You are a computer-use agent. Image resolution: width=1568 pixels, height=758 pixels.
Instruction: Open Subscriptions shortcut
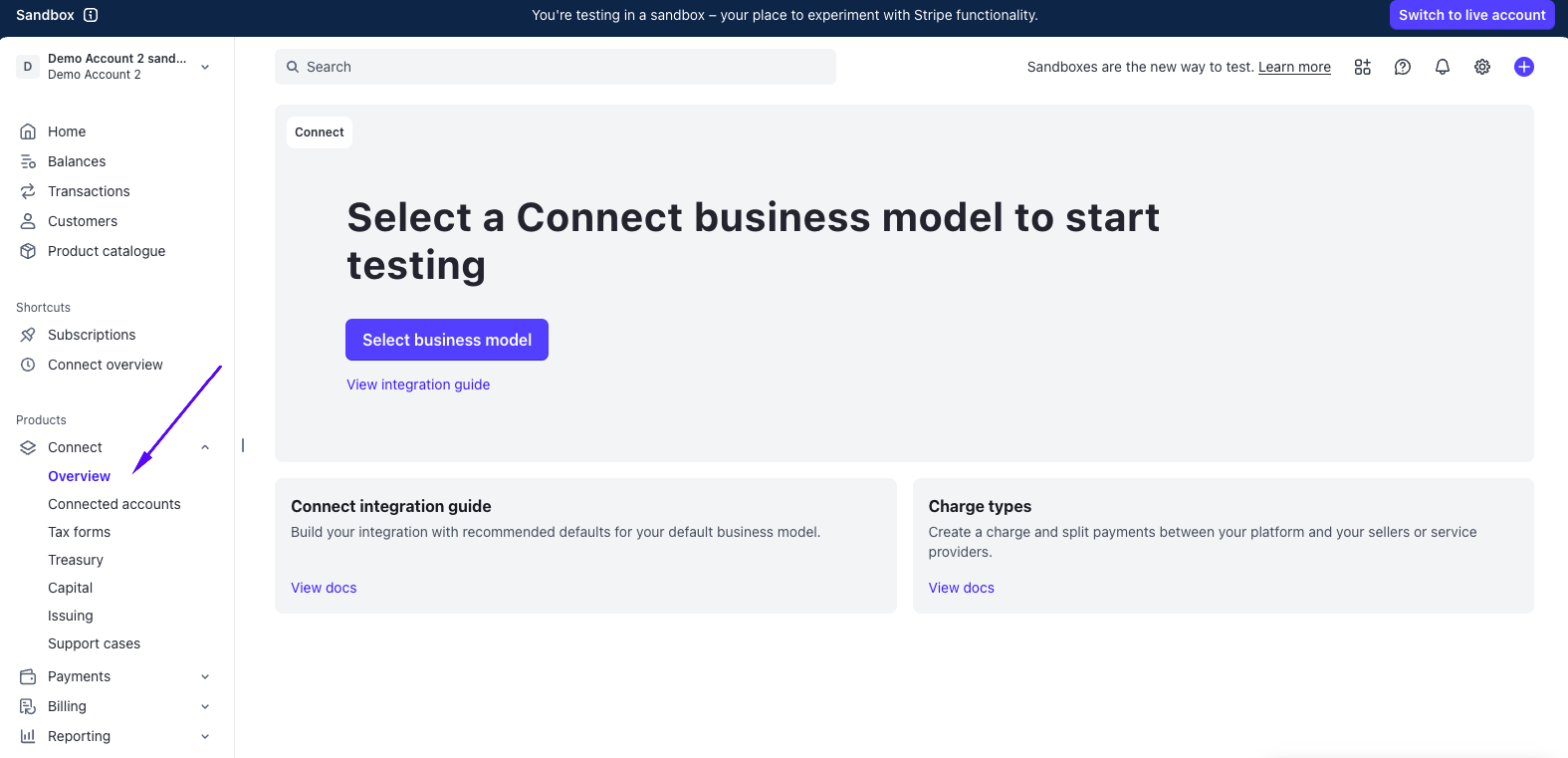pos(92,335)
